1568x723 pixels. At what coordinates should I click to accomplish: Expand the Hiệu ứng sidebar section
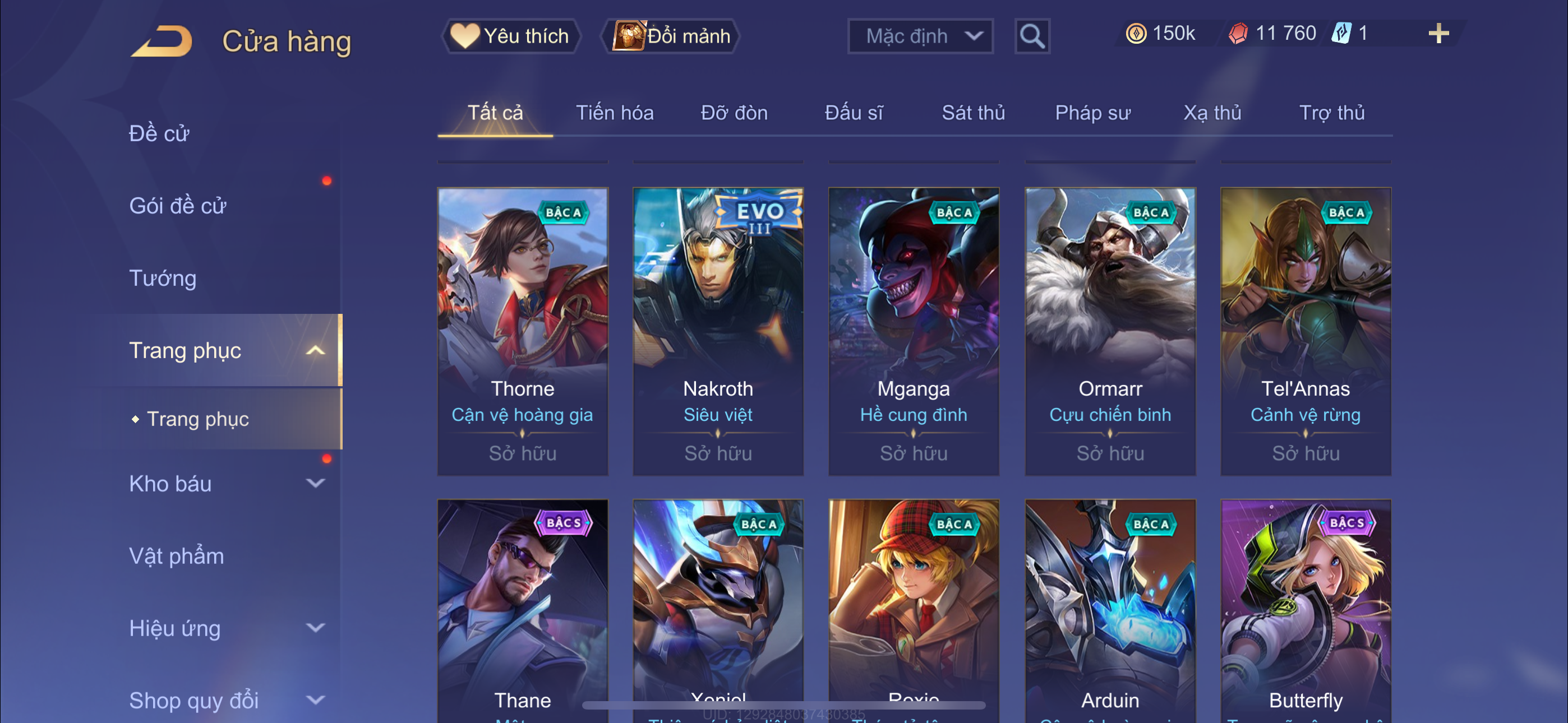pyautogui.click(x=315, y=628)
